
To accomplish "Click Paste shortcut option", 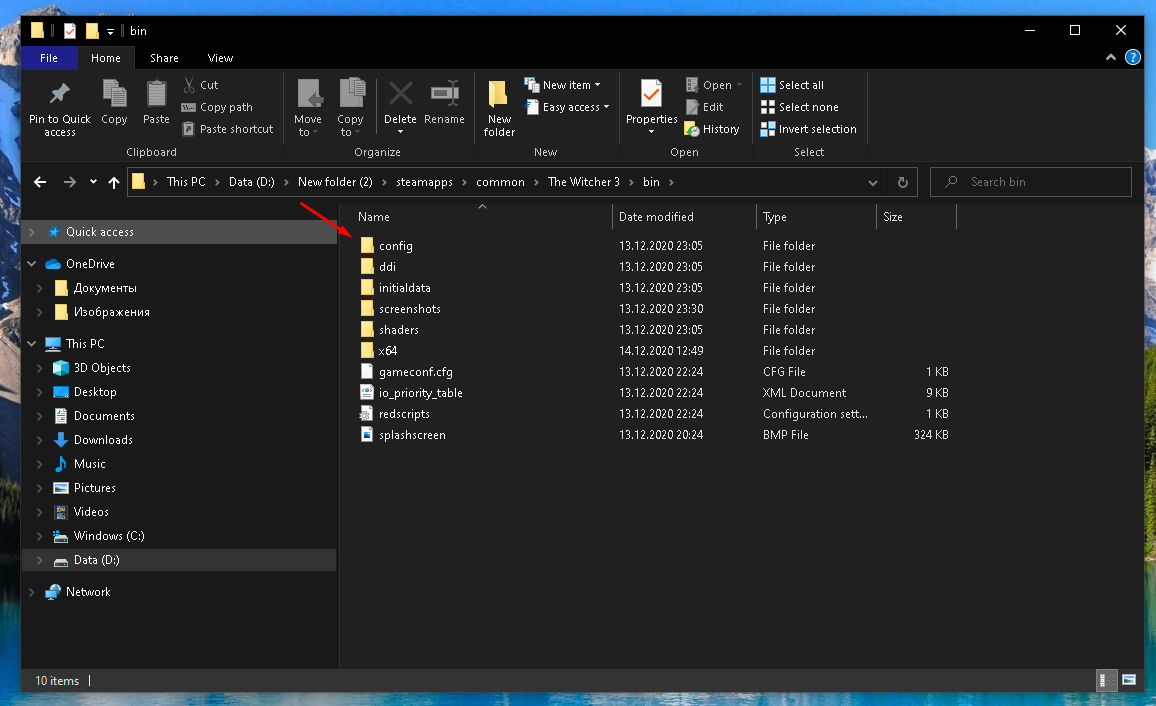I will tap(228, 129).
